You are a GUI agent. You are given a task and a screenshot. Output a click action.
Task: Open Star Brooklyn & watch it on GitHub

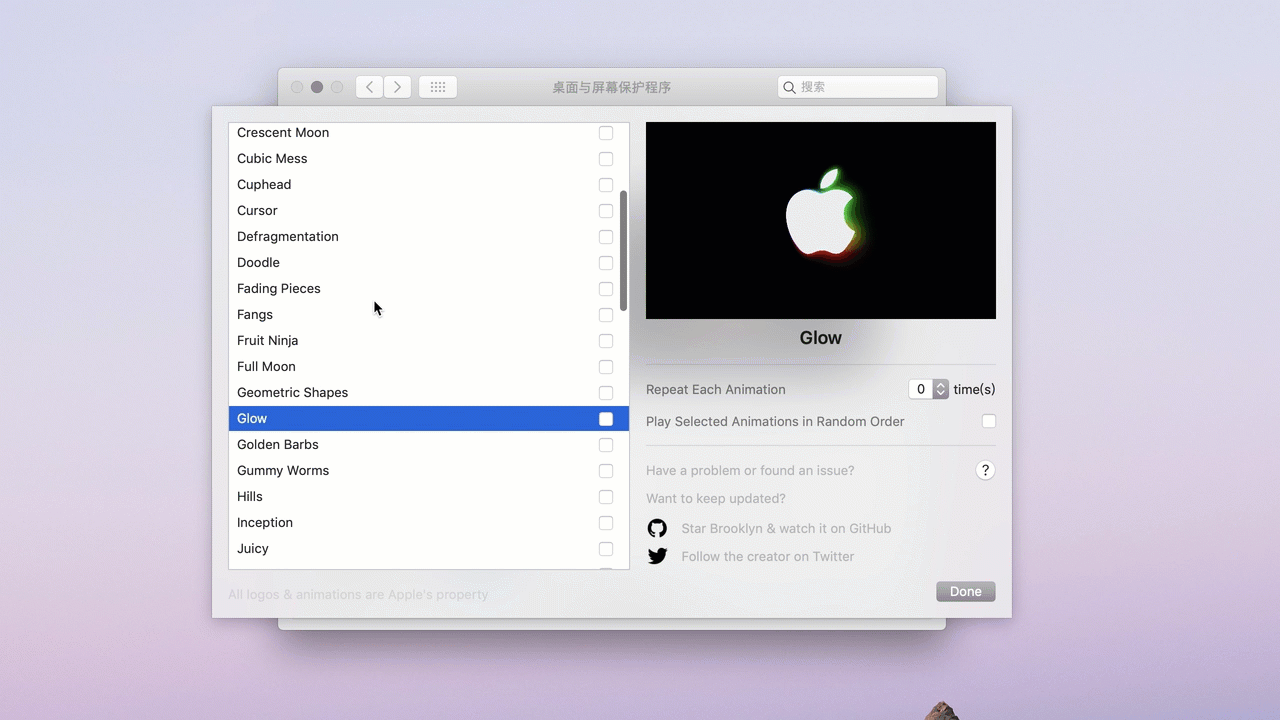point(786,528)
